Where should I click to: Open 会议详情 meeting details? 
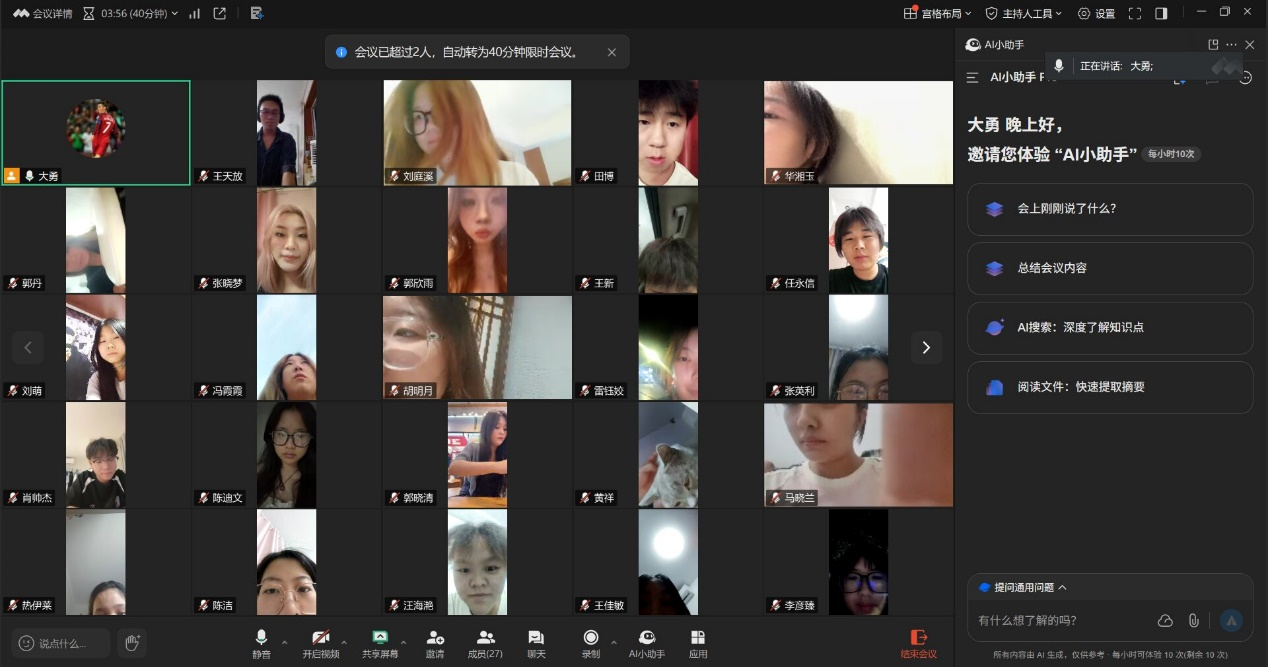(43, 14)
